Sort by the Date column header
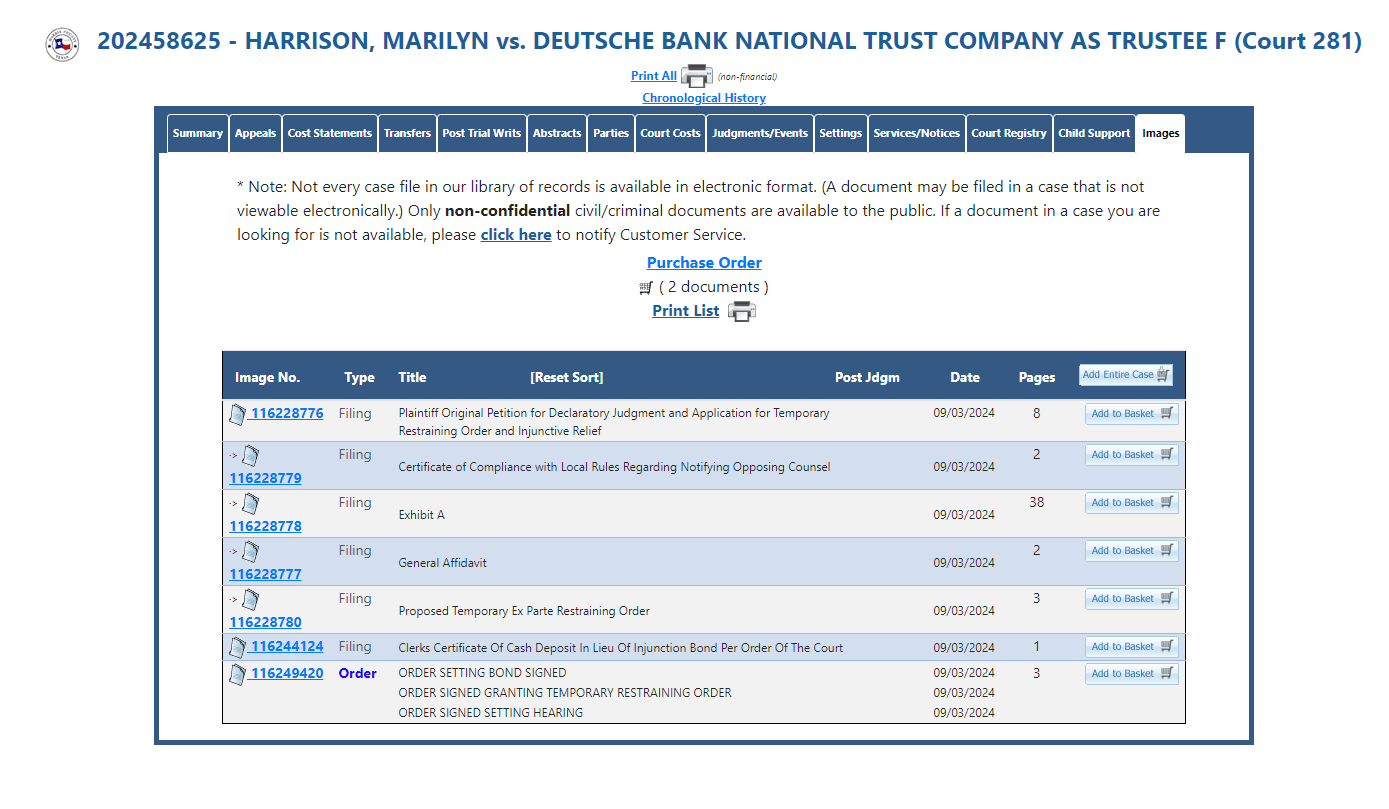Screen dimensions: 1389x809 point(965,377)
